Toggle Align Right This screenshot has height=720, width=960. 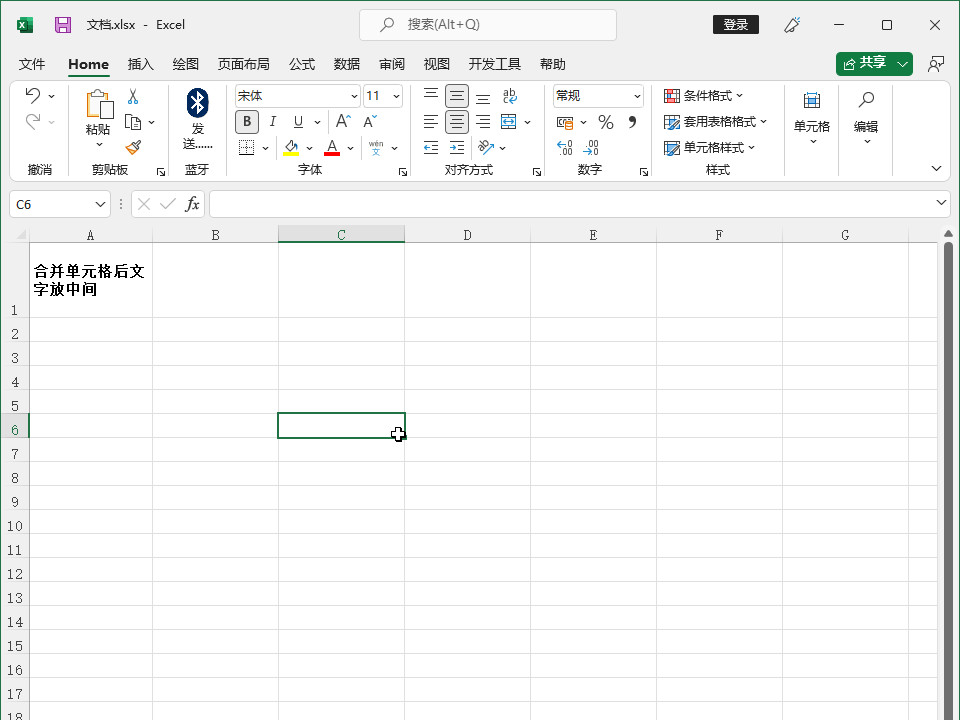point(483,122)
